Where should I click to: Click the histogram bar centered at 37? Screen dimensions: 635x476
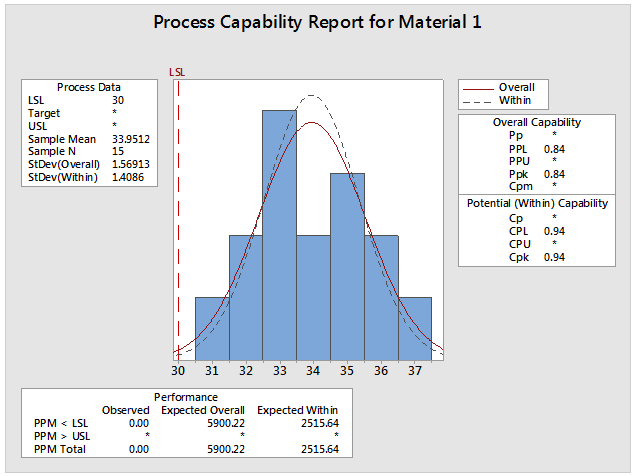415,328
